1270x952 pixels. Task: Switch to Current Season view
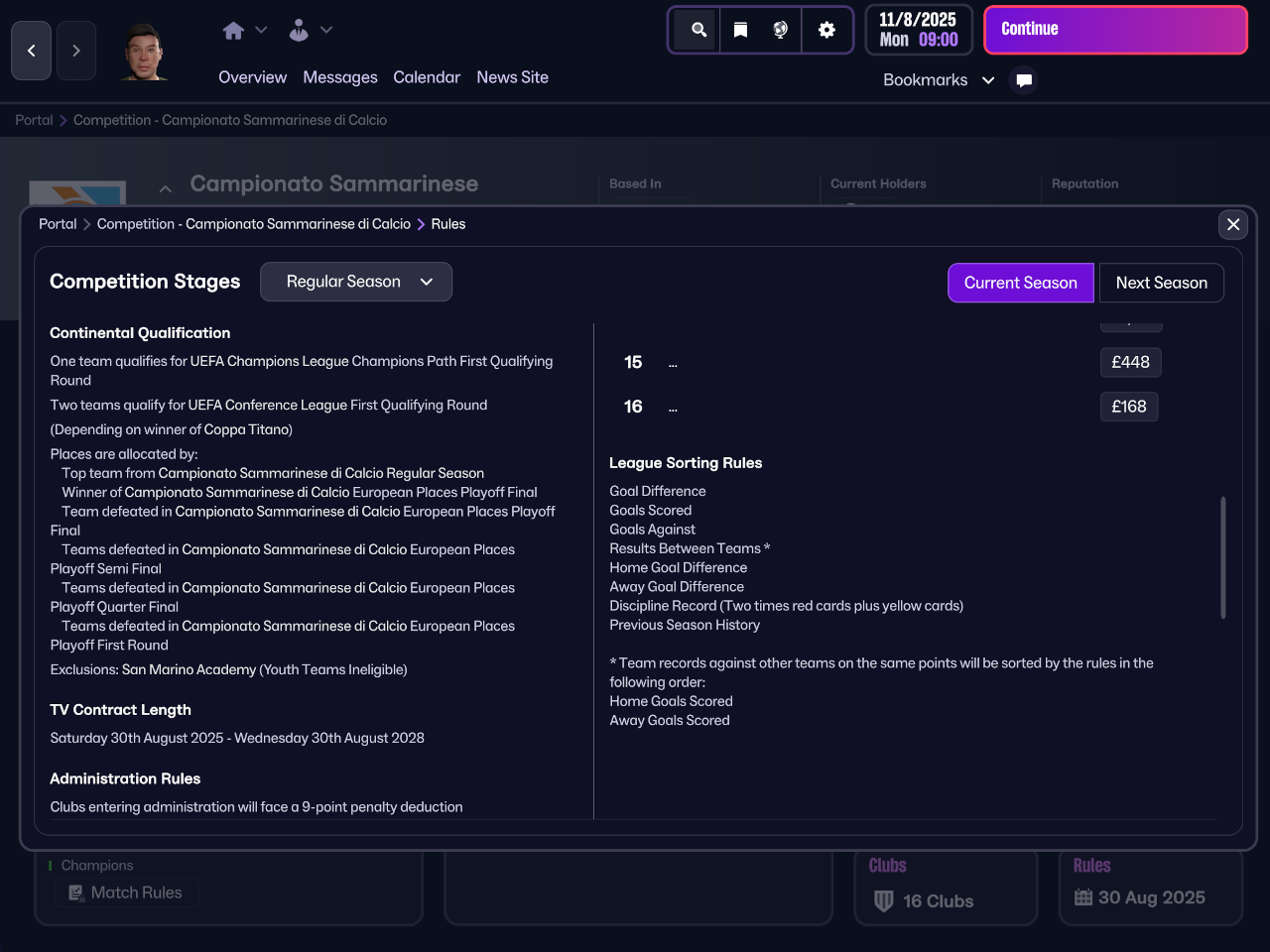click(x=1020, y=283)
